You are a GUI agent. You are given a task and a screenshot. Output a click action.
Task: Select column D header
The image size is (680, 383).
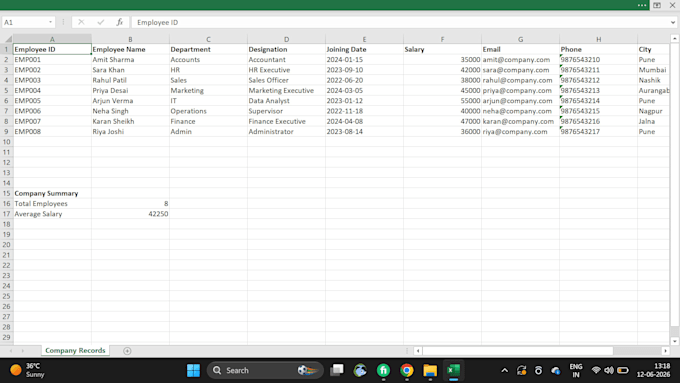[x=286, y=39]
